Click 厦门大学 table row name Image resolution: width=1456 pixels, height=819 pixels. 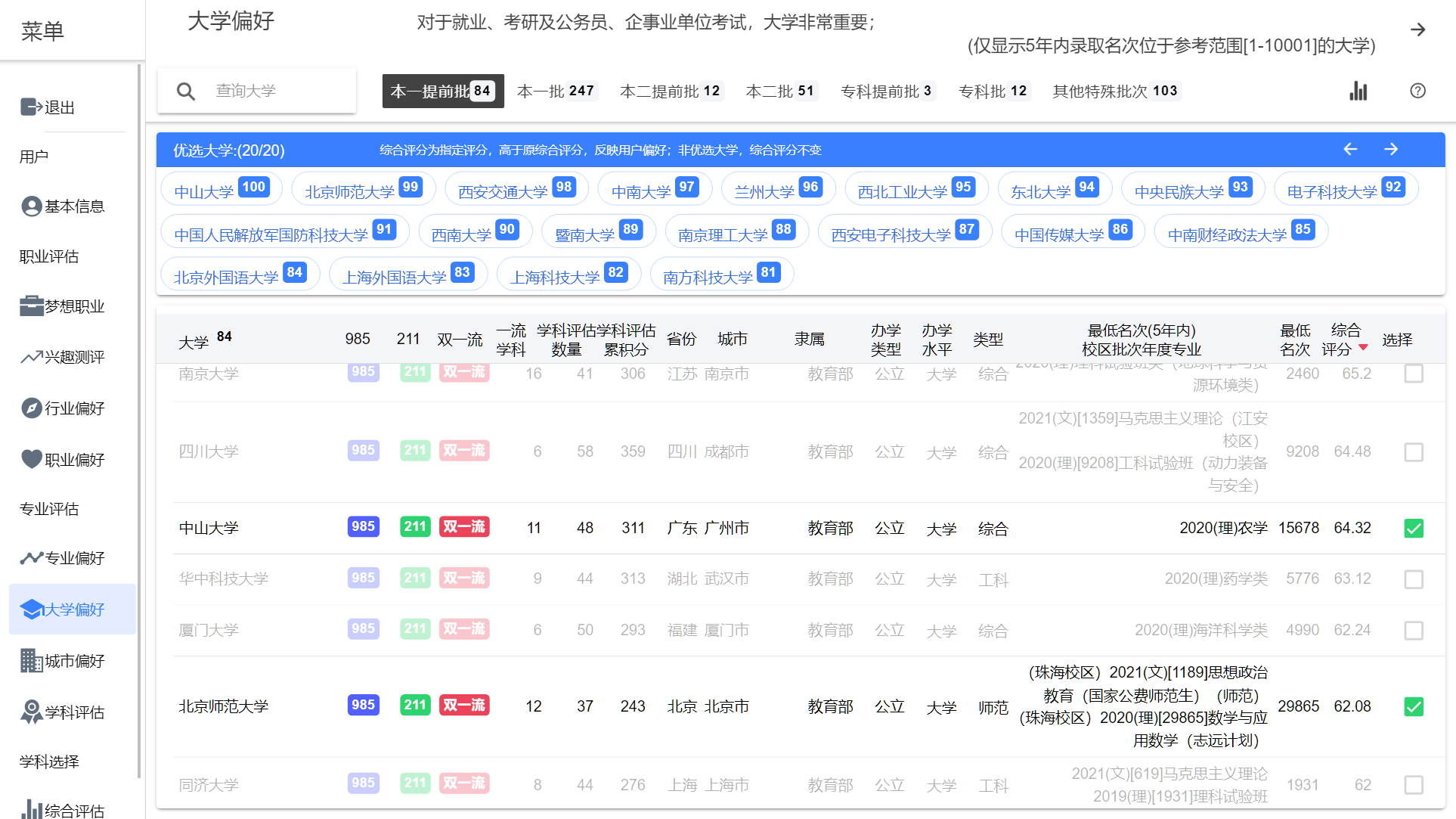tap(209, 630)
